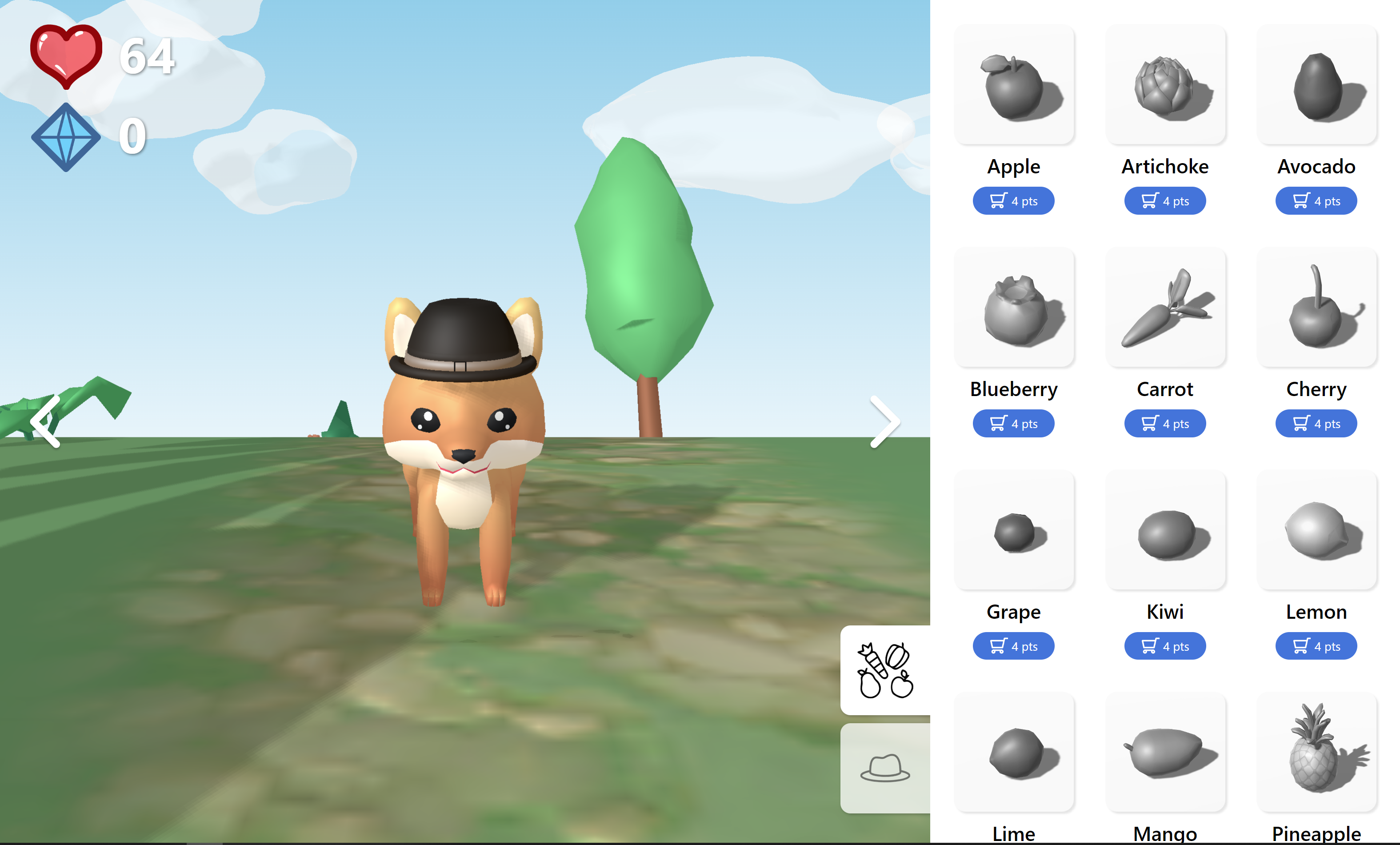Buy the Blueberry for 4 pts

click(x=1014, y=423)
